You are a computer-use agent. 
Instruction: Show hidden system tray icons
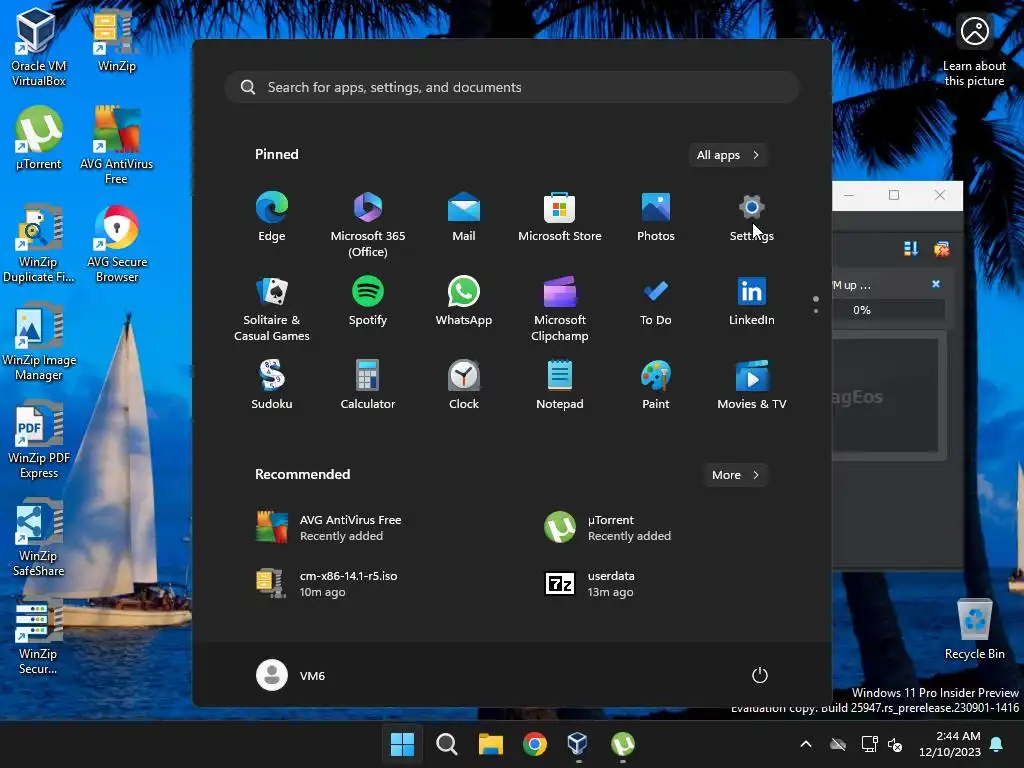coord(806,744)
